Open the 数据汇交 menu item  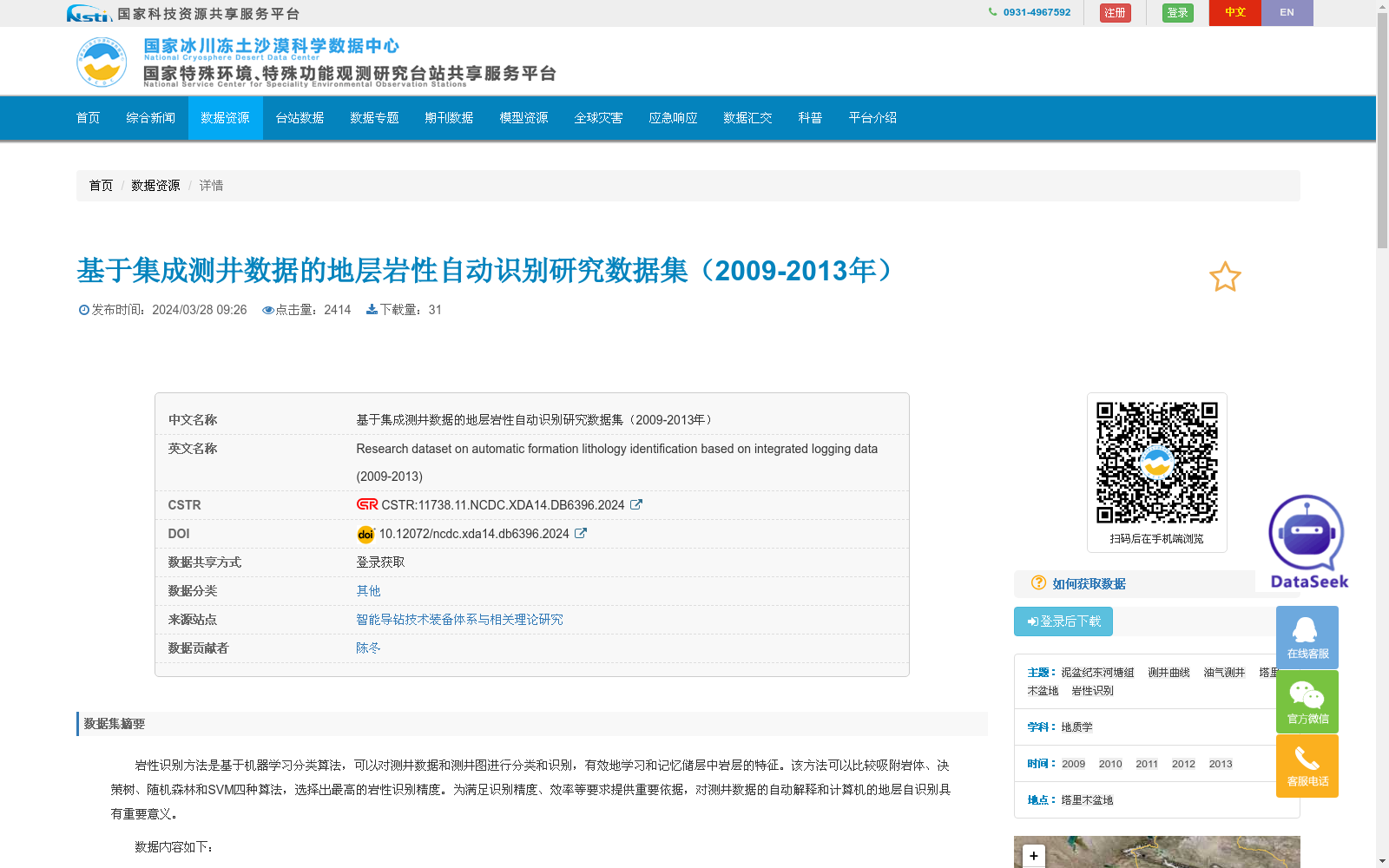748,118
